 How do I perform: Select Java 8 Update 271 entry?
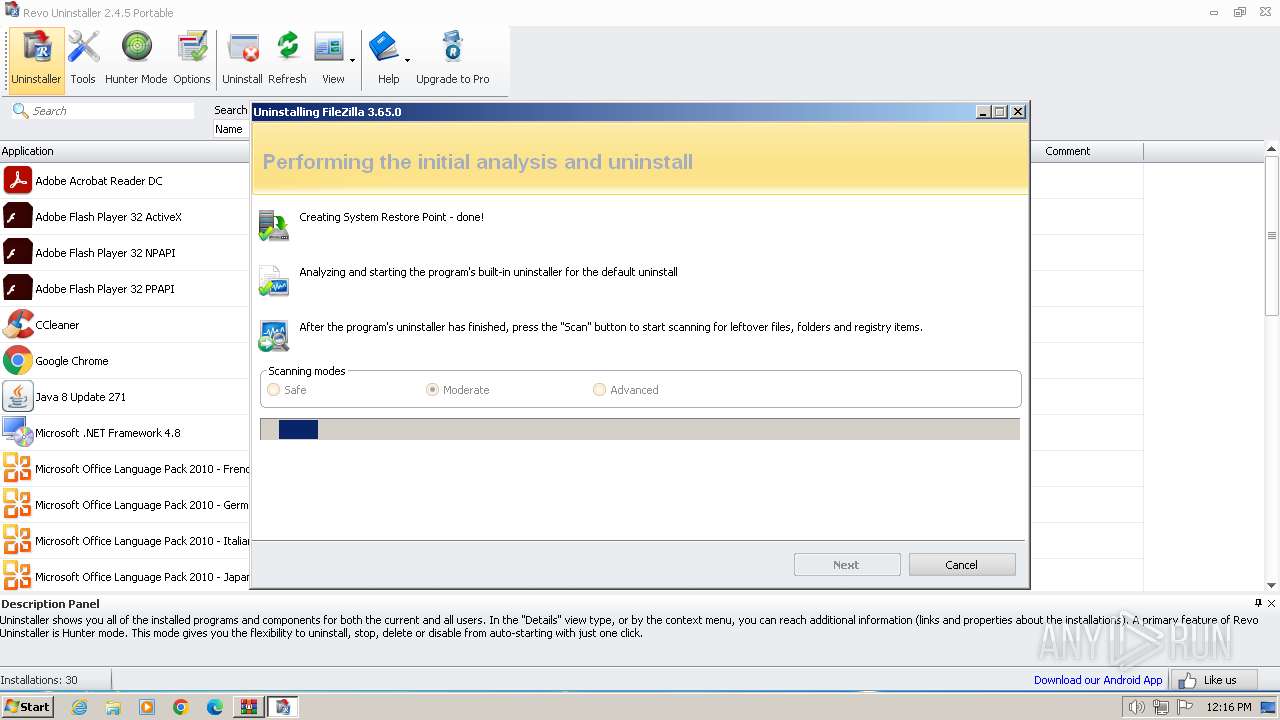(125, 397)
